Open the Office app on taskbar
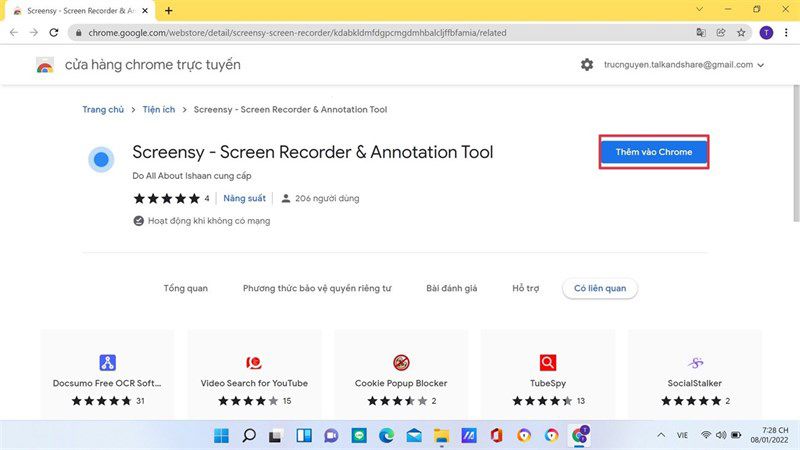 [496, 436]
